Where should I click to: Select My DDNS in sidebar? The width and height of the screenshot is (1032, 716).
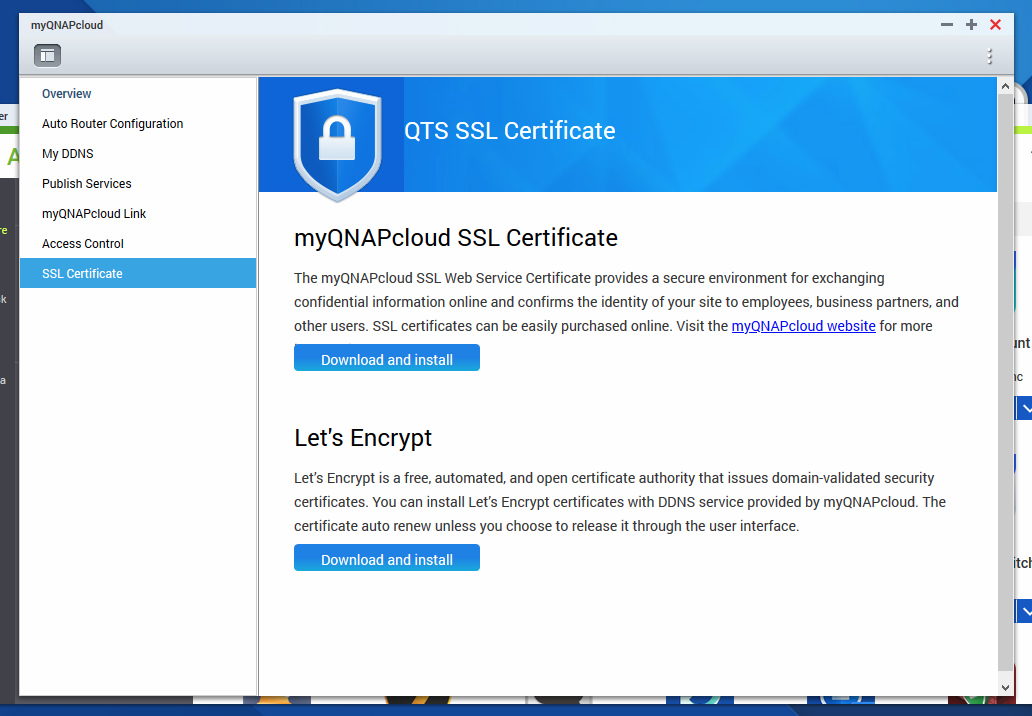coord(68,154)
